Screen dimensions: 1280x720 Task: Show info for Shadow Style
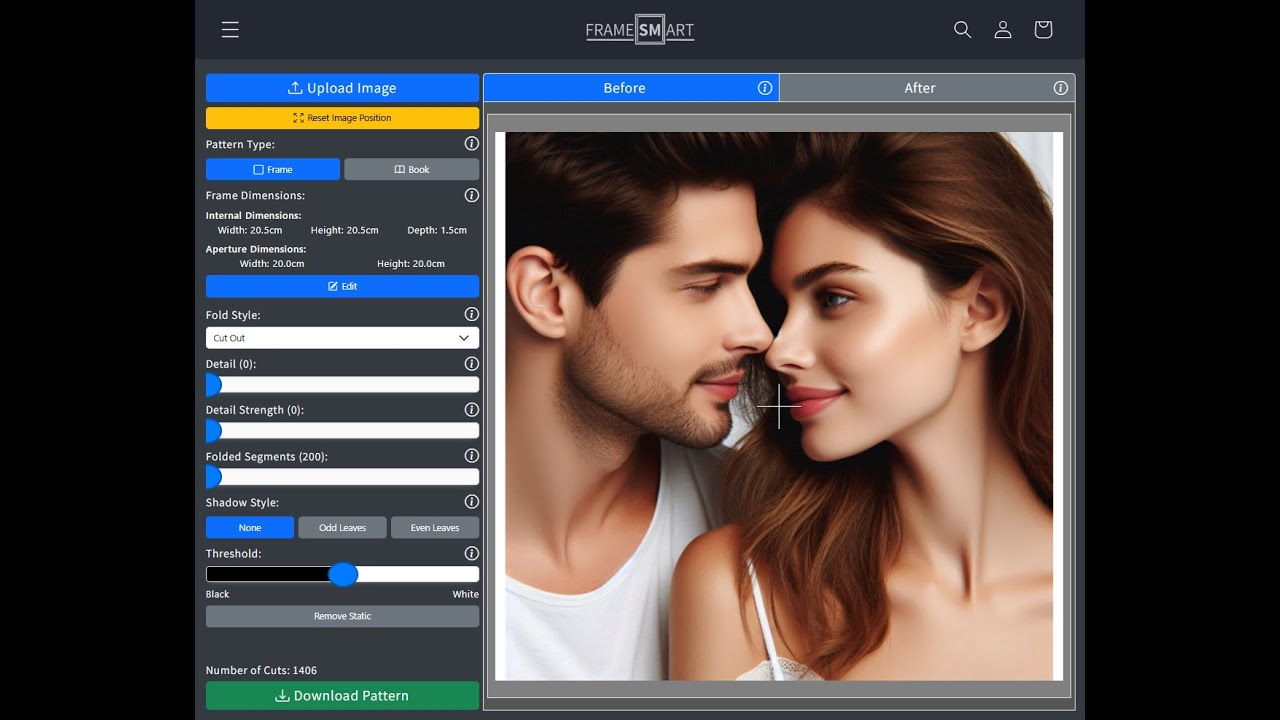pos(472,502)
